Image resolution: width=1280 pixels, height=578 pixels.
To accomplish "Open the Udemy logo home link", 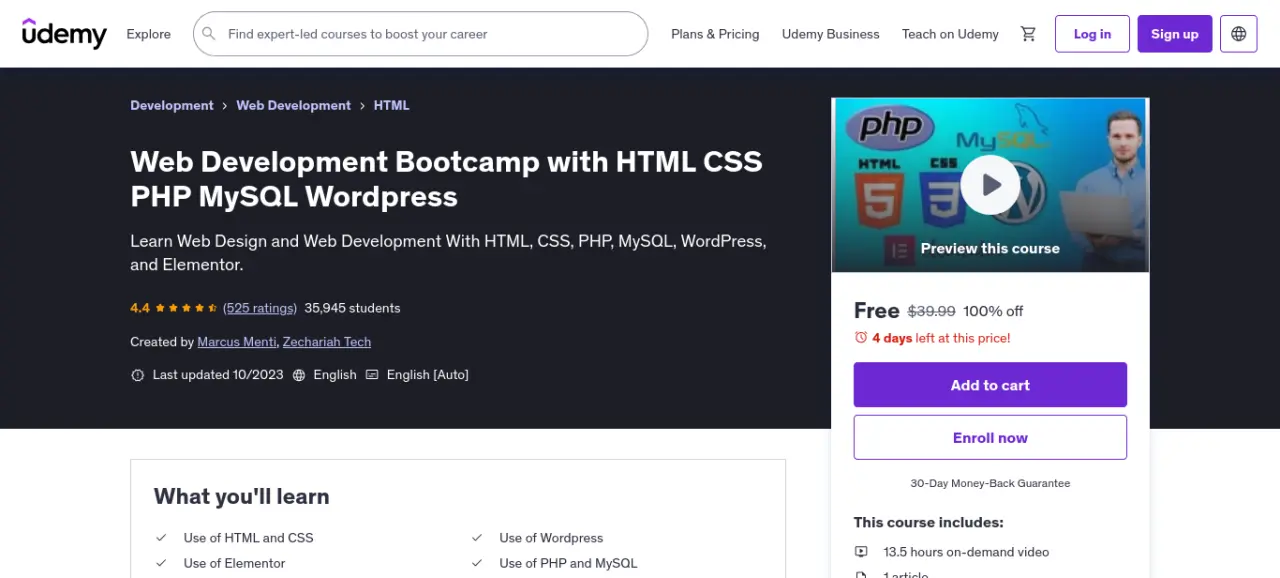I will pos(64,34).
